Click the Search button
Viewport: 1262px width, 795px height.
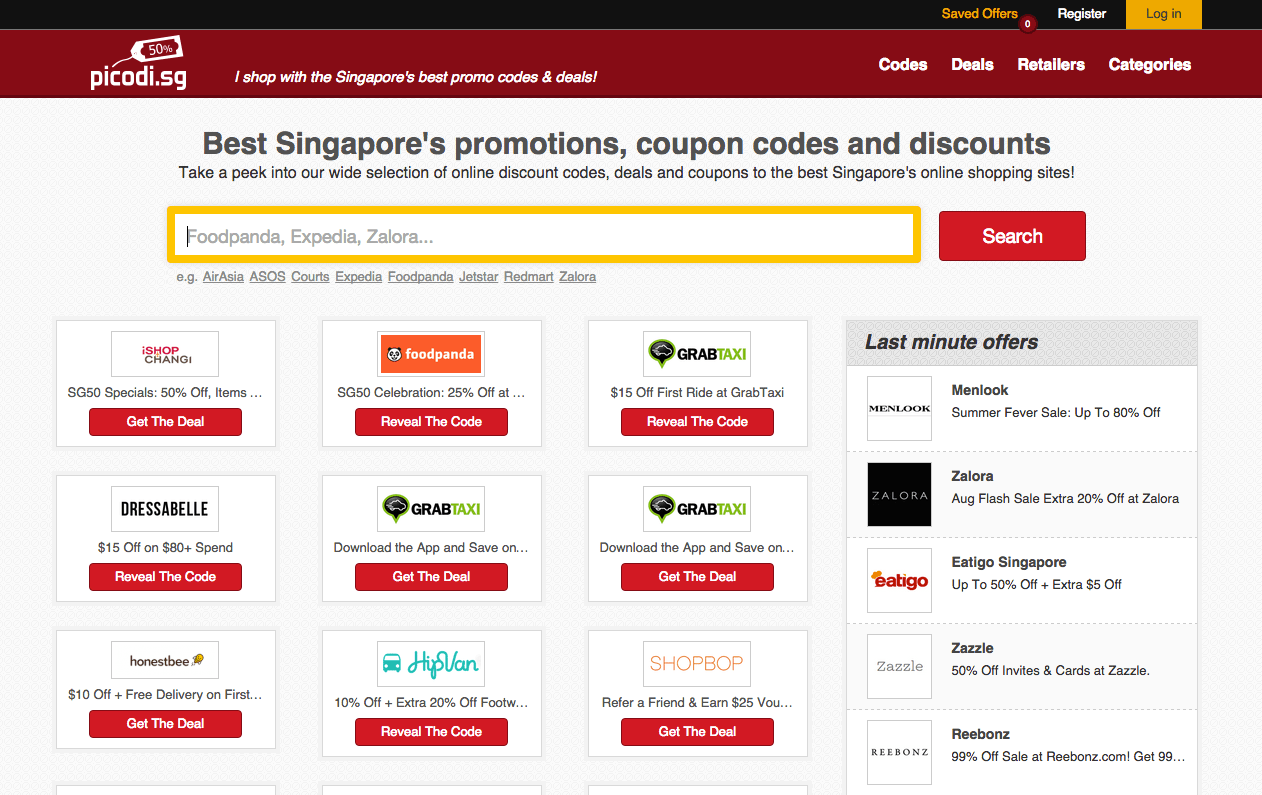point(1012,236)
